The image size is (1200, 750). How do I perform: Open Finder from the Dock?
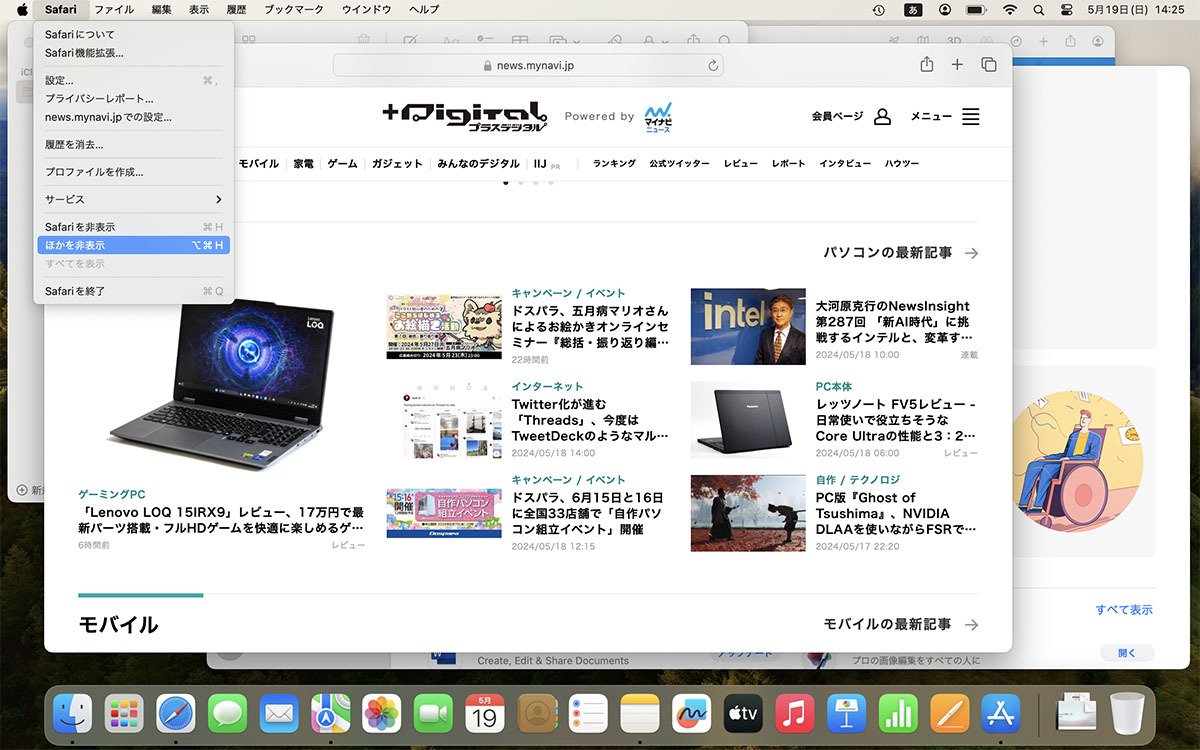72,714
